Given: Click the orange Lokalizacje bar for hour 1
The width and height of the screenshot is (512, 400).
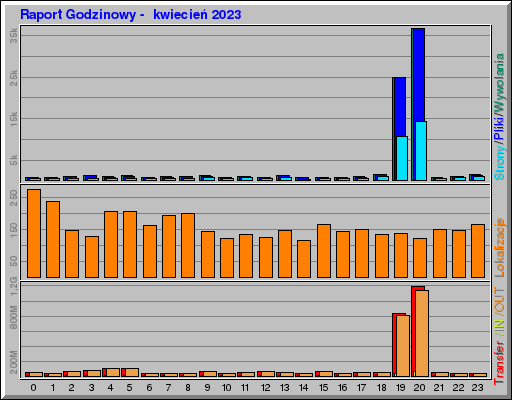Looking at the screenshot, I should click(53, 239).
